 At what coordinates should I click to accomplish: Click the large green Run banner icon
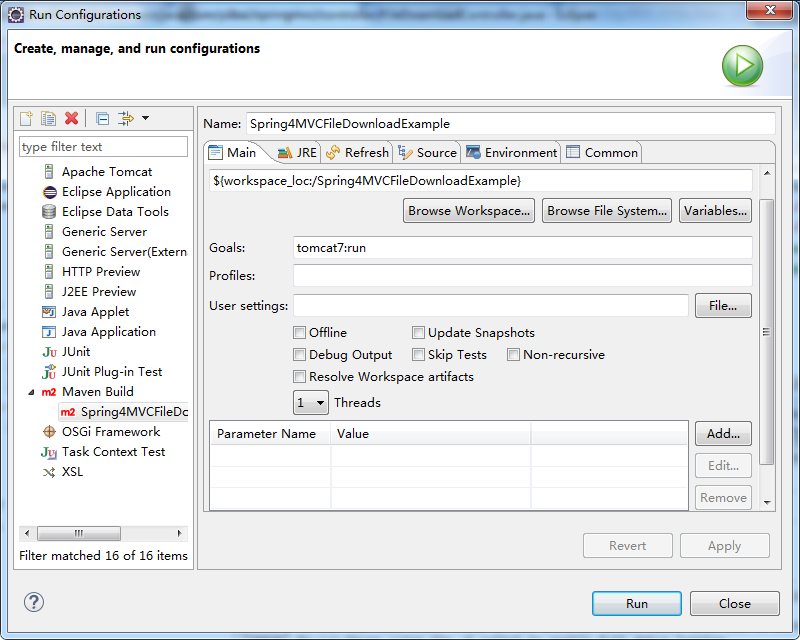[742, 66]
